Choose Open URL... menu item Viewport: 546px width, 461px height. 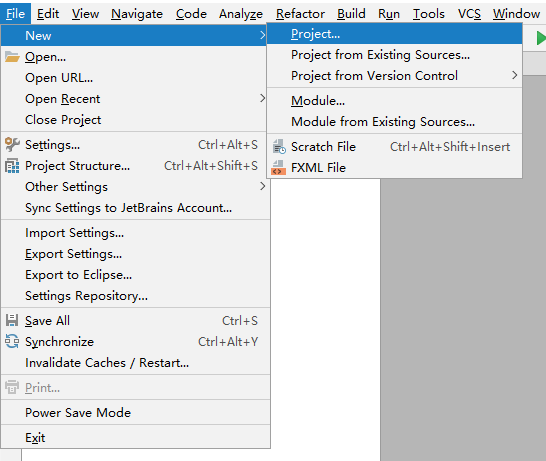(x=135, y=78)
